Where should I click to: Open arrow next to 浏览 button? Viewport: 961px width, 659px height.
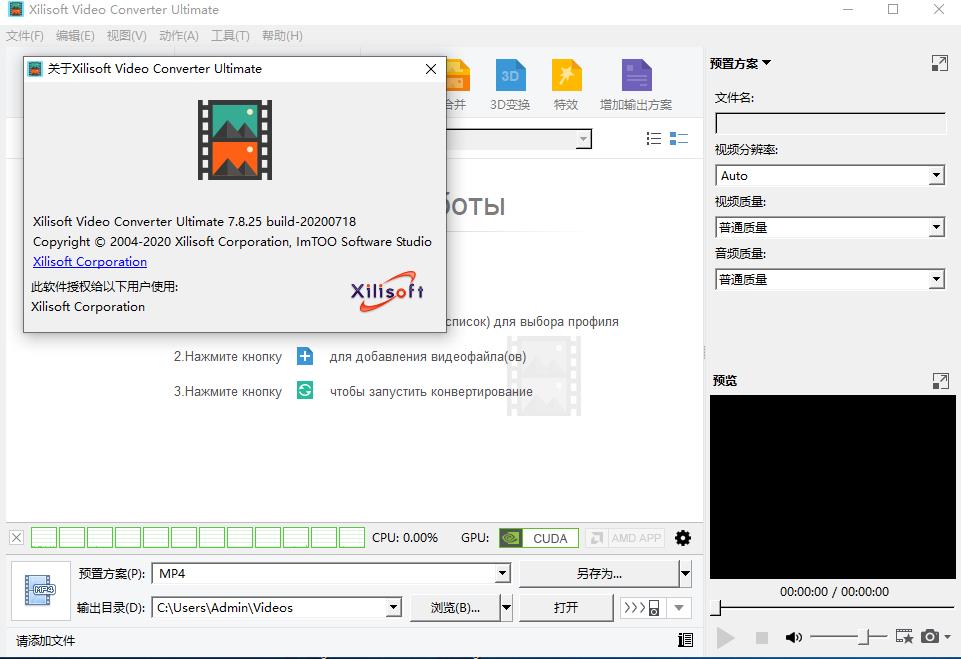[506, 608]
